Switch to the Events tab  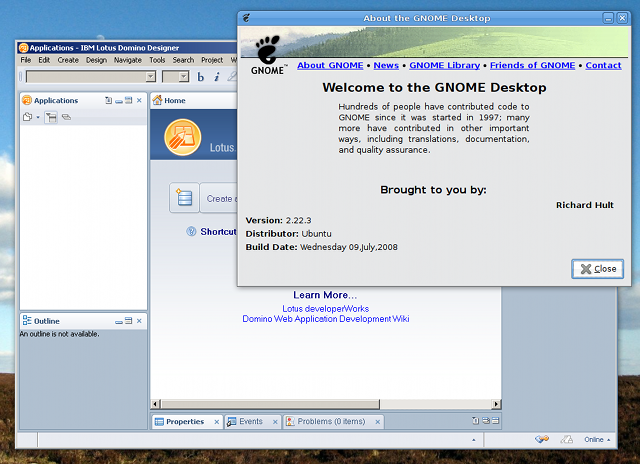pos(251,422)
